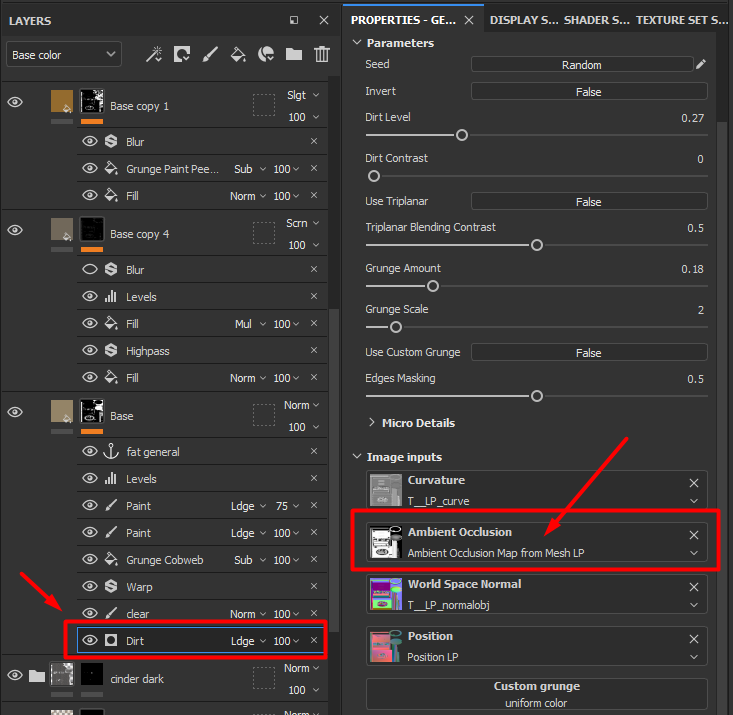This screenshot has width=733, height=715.
Task: Click the cinder dark folder icon
Action: (36, 676)
